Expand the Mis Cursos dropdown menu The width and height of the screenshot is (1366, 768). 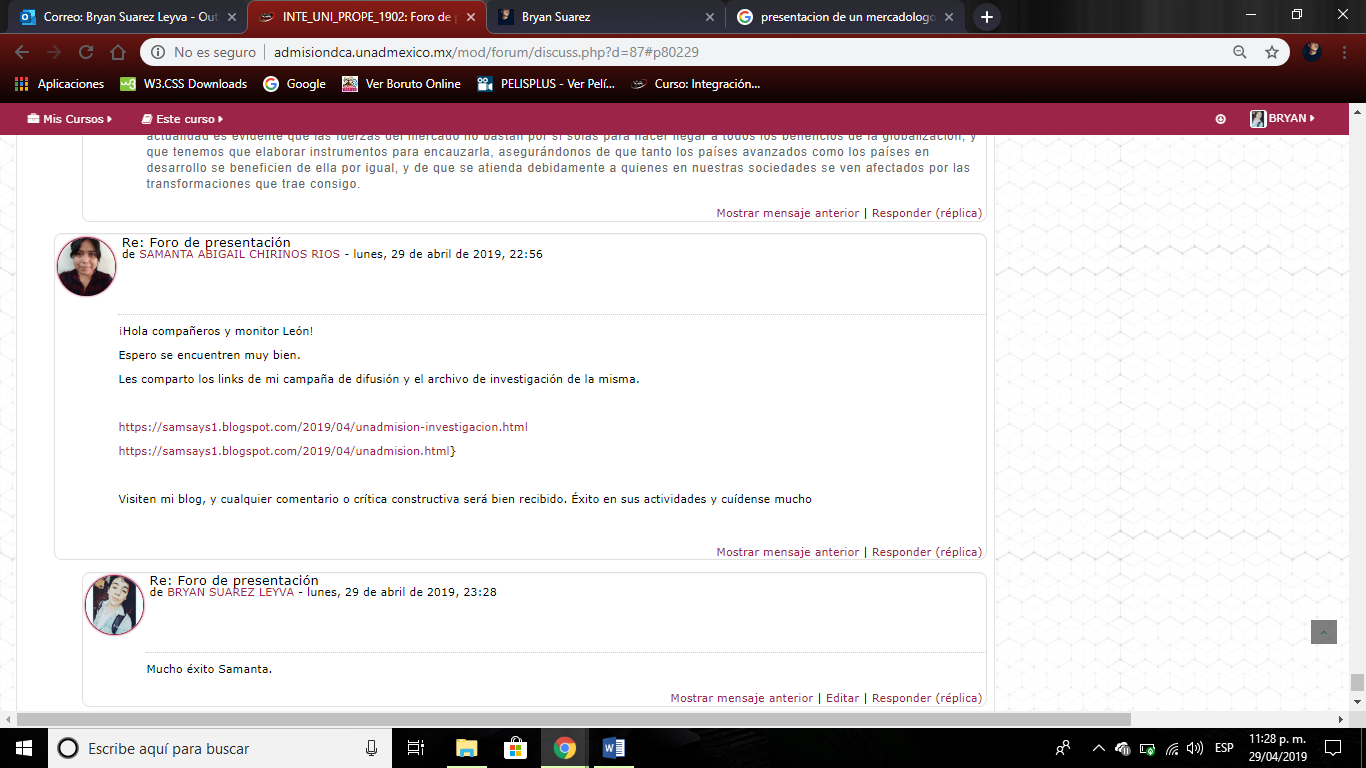pos(70,119)
